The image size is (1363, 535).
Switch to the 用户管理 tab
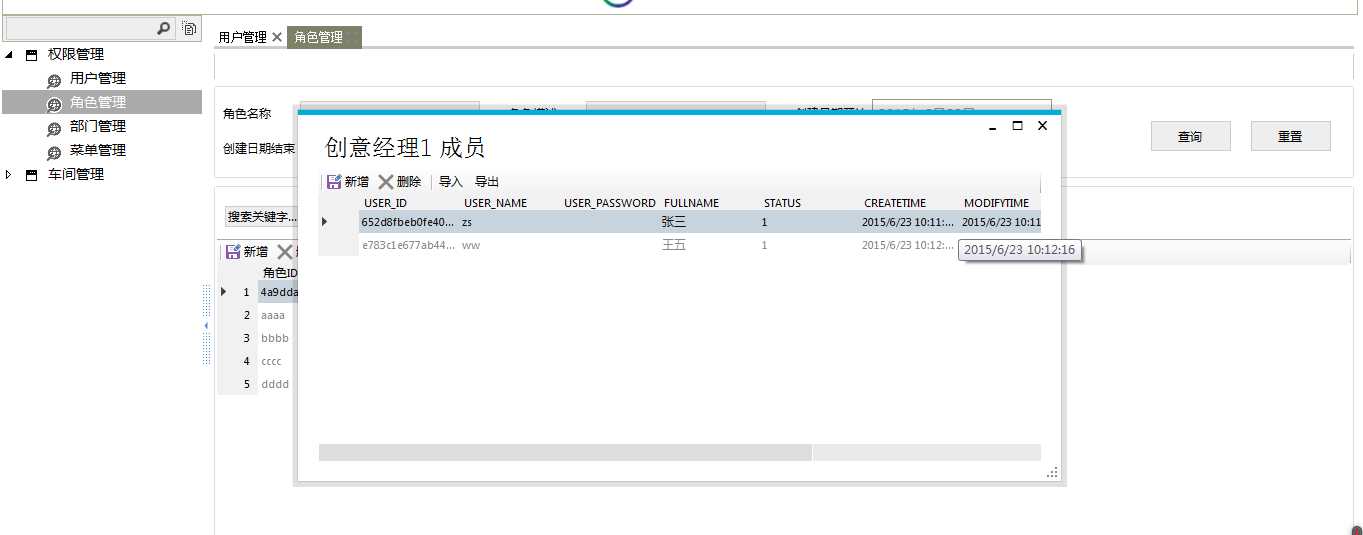pyautogui.click(x=243, y=37)
